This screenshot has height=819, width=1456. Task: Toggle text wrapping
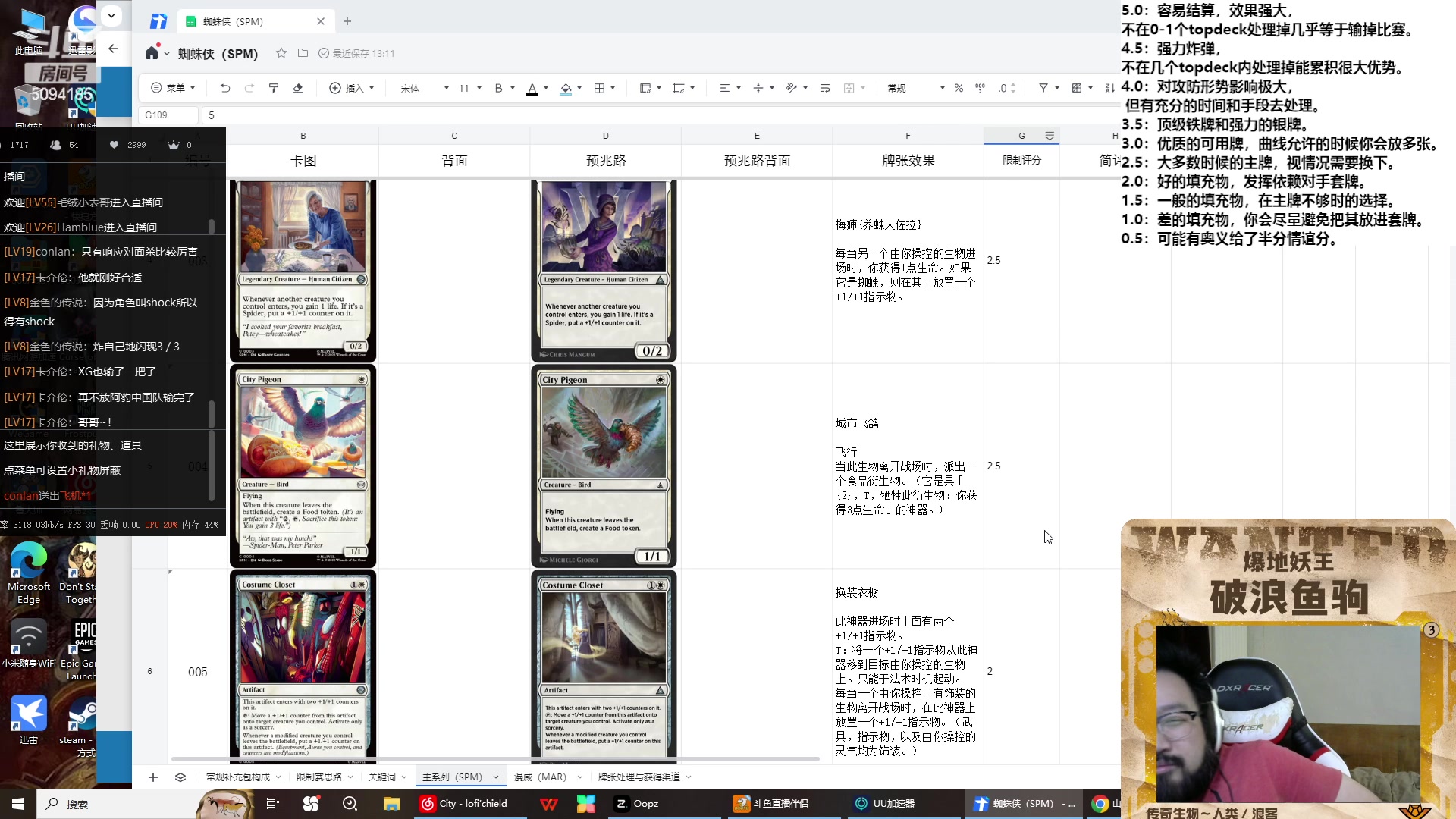(x=825, y=88)
